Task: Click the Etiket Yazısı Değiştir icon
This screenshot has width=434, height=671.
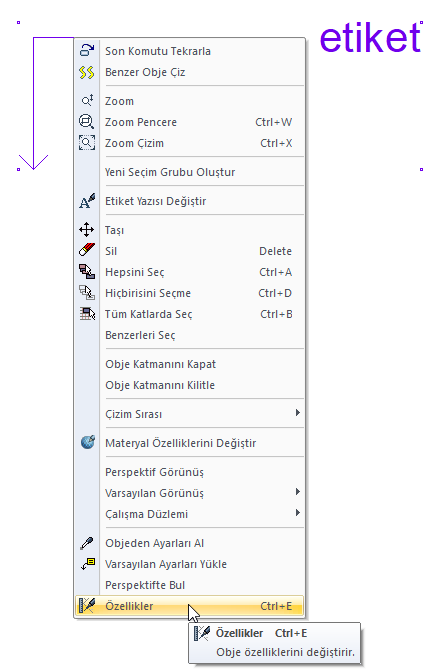Action: pyautogui.click(x=87, y=201)
